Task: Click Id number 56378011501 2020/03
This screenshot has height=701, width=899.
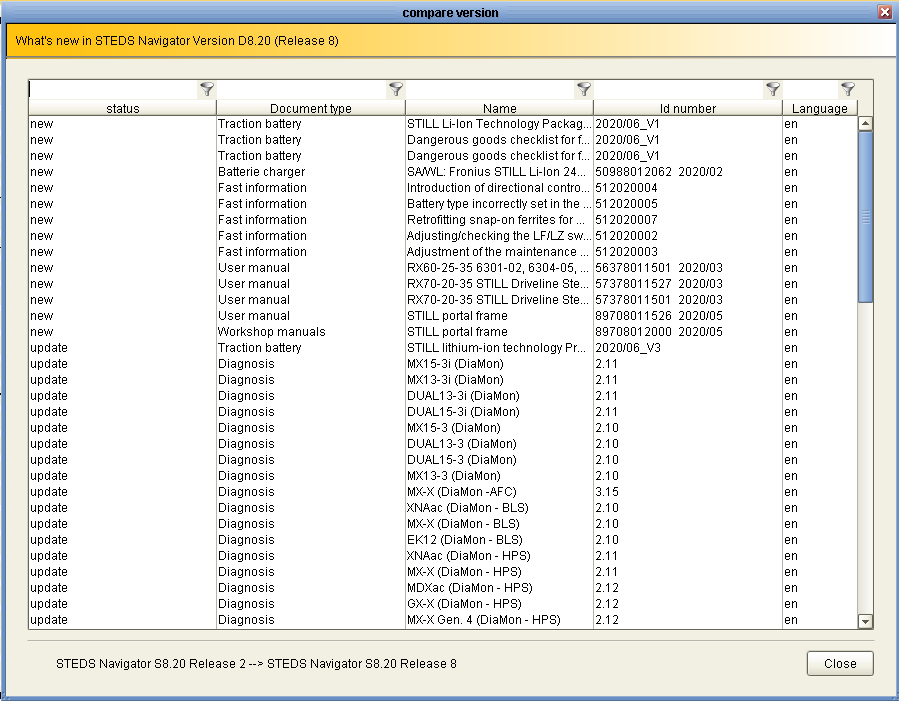Action: coord(659,268)
